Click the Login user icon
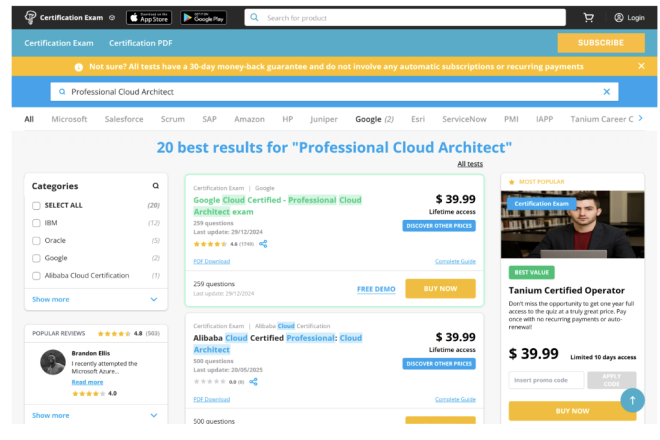The image size is (660, 440). [618, 17]
